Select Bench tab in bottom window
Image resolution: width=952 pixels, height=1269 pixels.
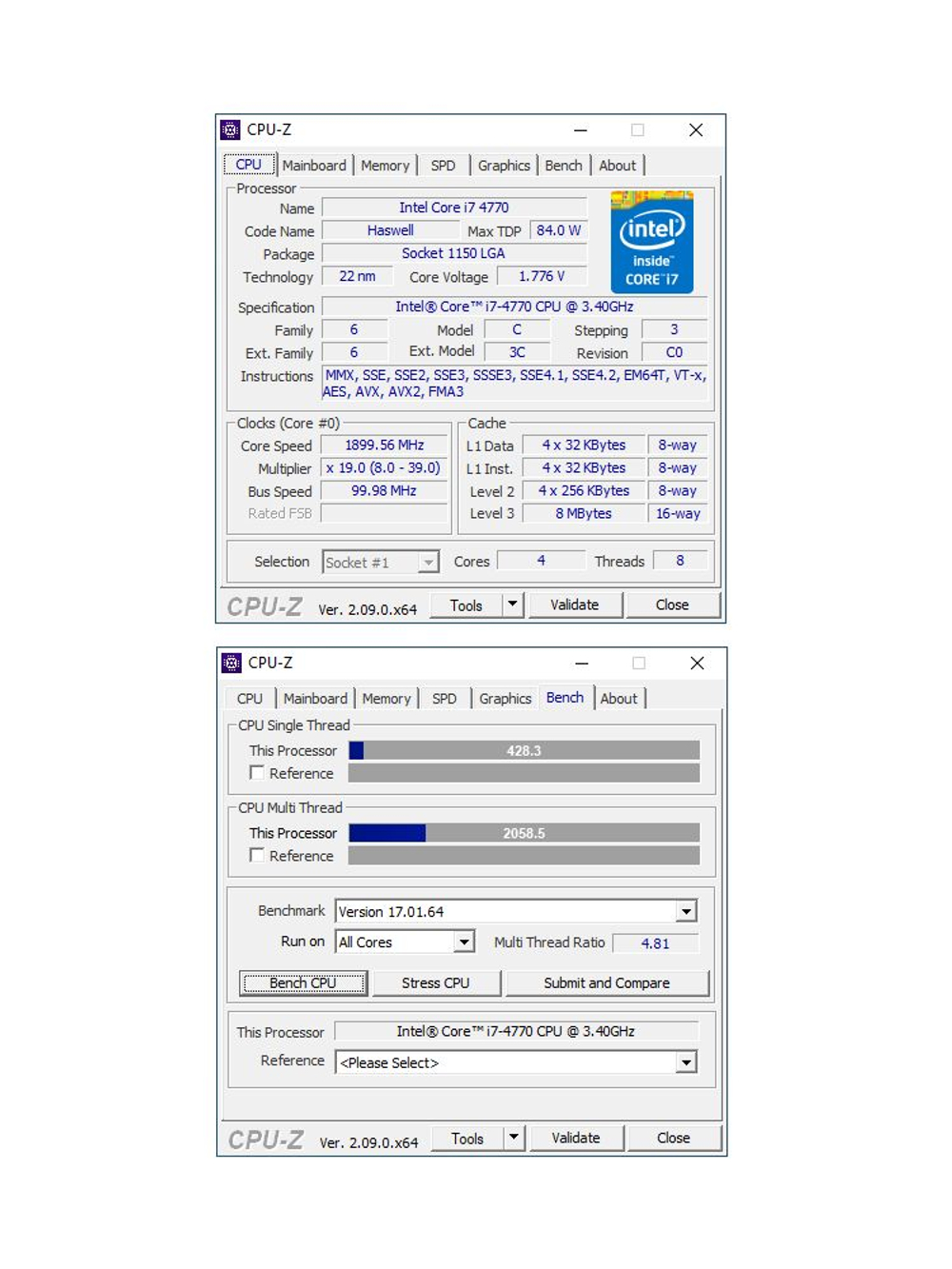point(565,698)
